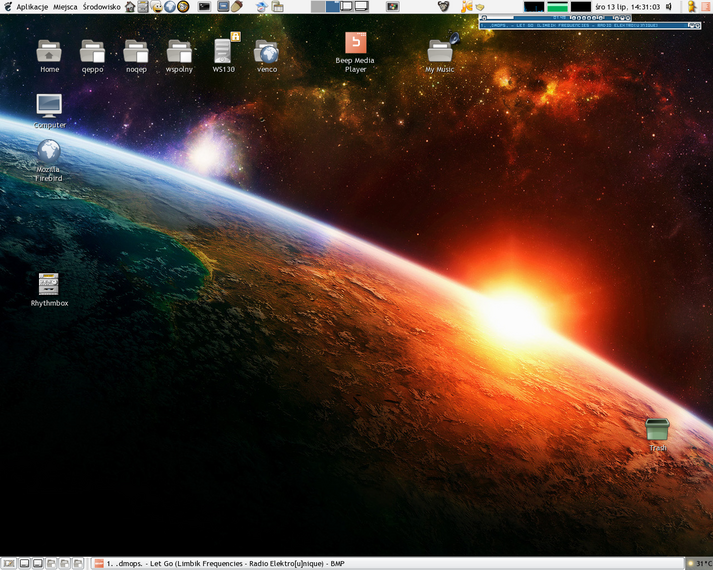The image size is (713, 570).
Task: Open the Home desktop folder
Action: (49, 56)
